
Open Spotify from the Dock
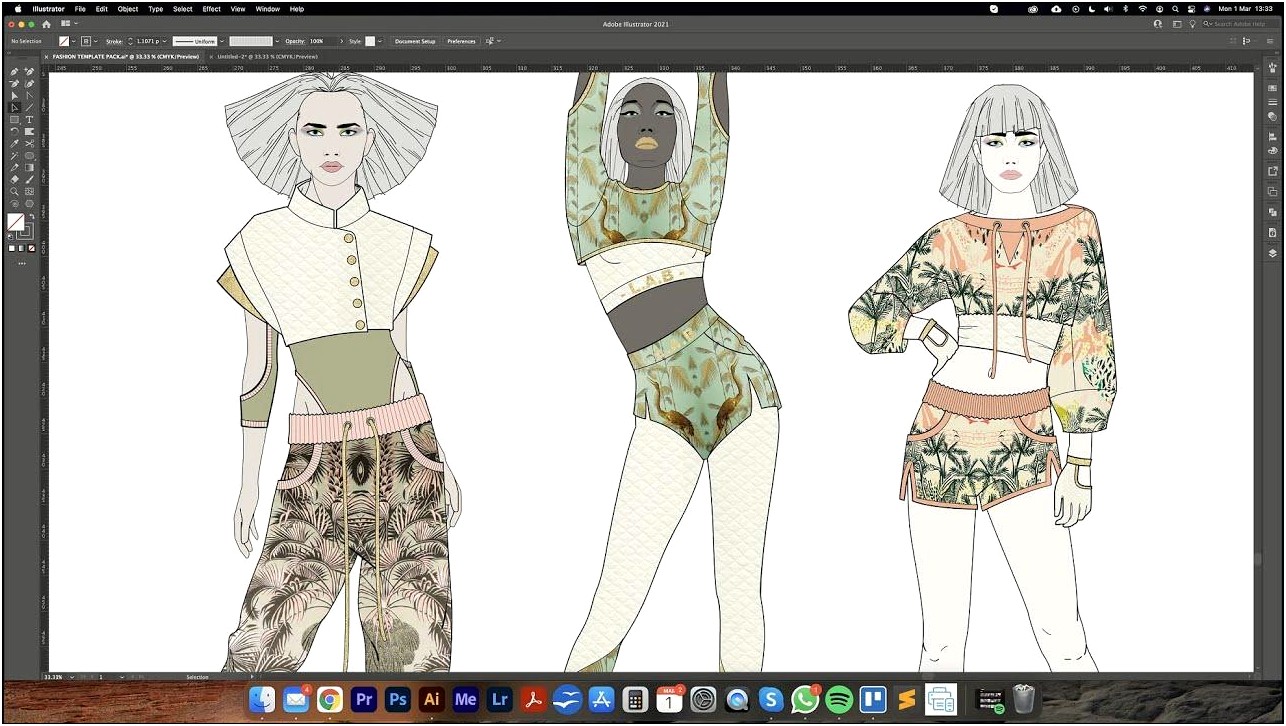pos(839,700)
